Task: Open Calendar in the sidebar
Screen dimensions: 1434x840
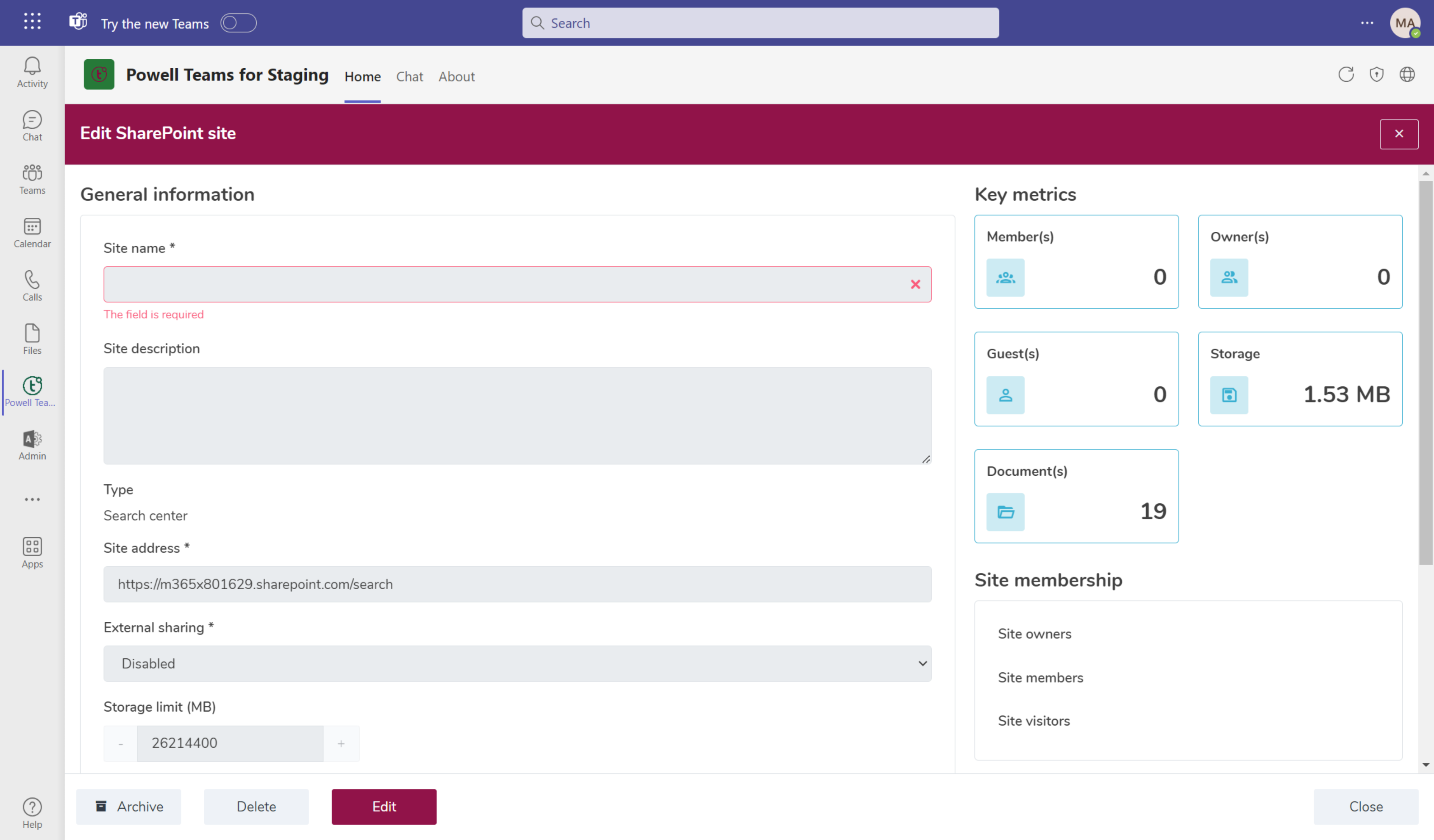Action: click(33, 233)
